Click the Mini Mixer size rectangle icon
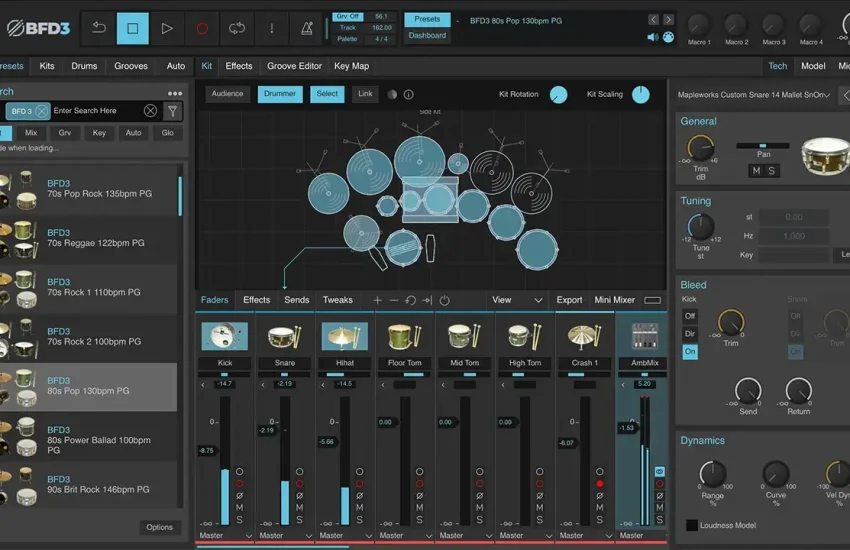850x550 pixels. (x=652, y=300)
